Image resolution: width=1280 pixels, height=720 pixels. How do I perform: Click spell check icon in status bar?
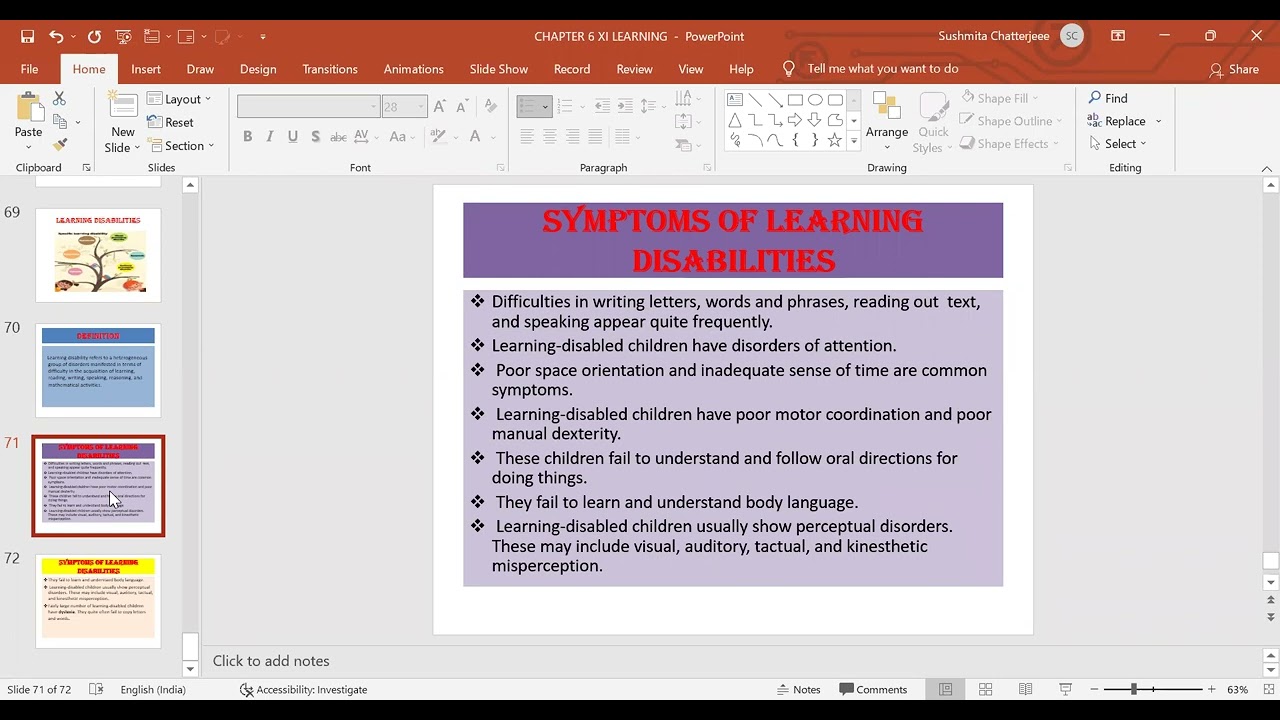[96, 689]
